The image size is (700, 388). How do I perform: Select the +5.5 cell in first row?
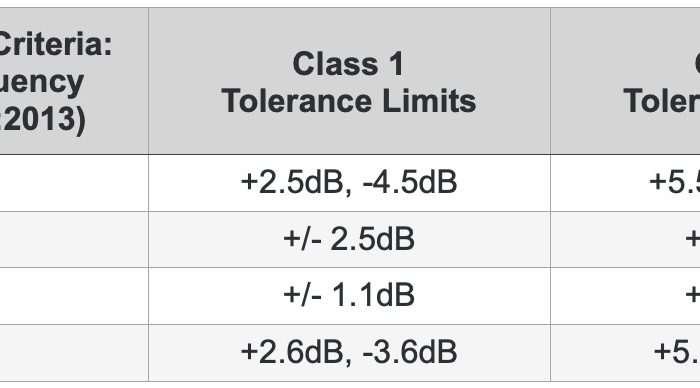click(625, 183)
